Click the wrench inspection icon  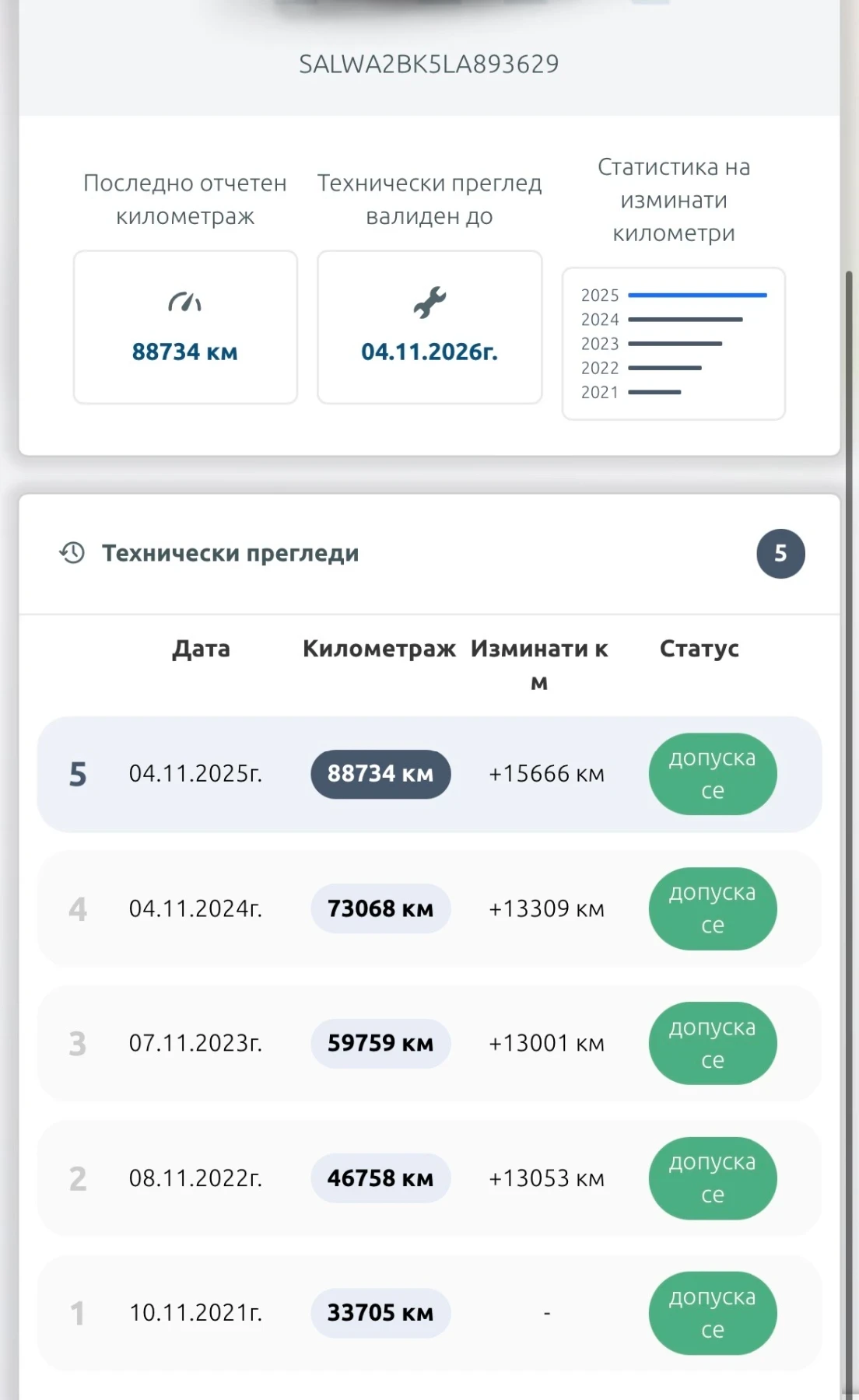[x=429, y=303]
